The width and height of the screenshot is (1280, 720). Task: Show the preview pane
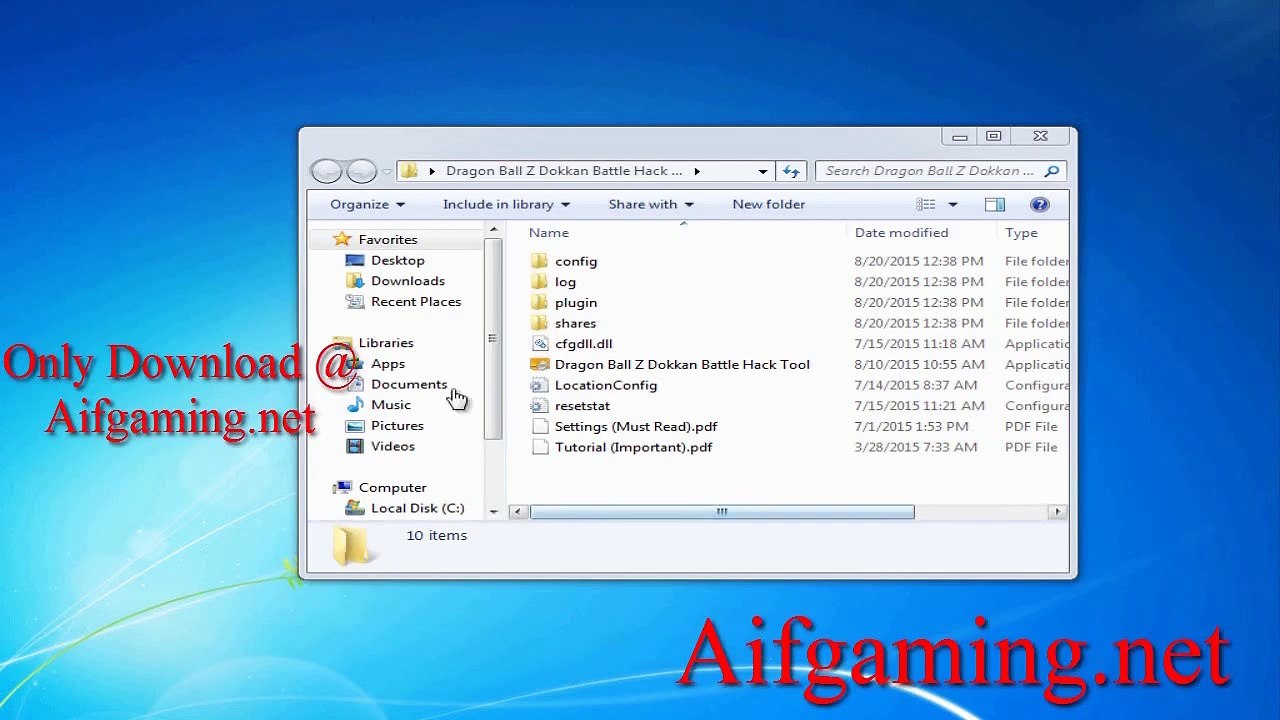click(994, 205)
